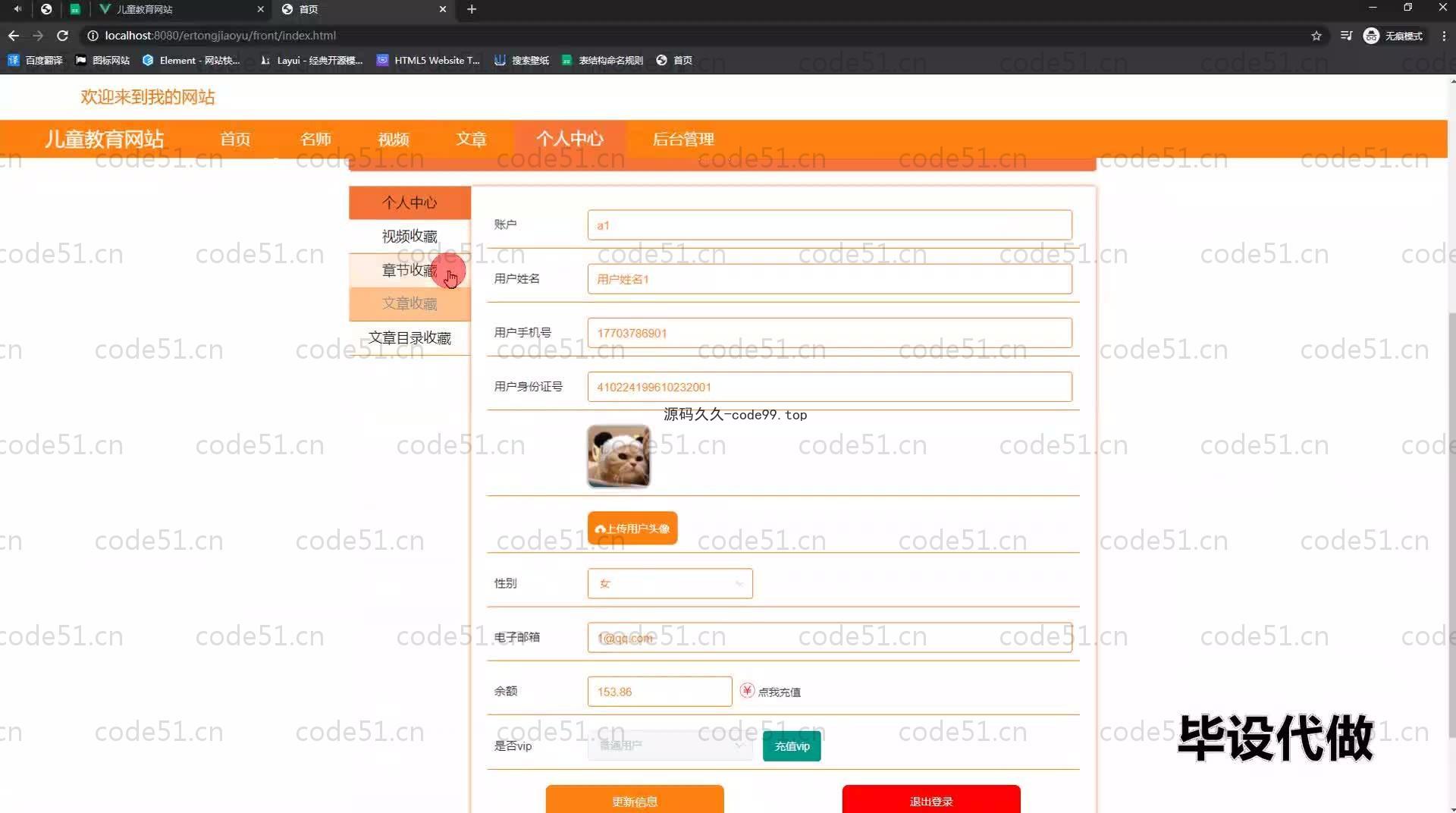Open the incognito profile indicator

1394,36
